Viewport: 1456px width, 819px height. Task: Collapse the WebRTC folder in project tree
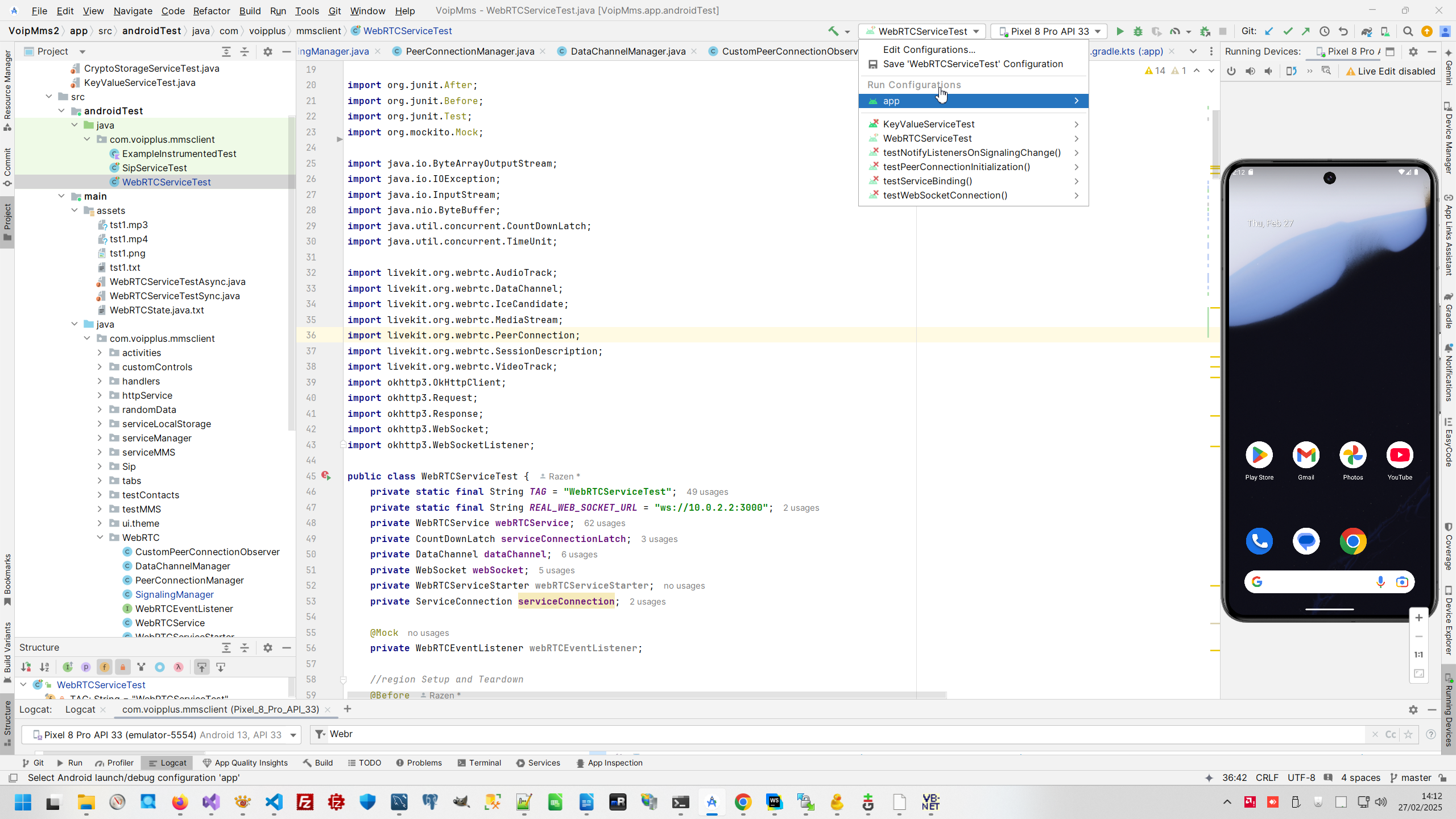pos(100,537)
